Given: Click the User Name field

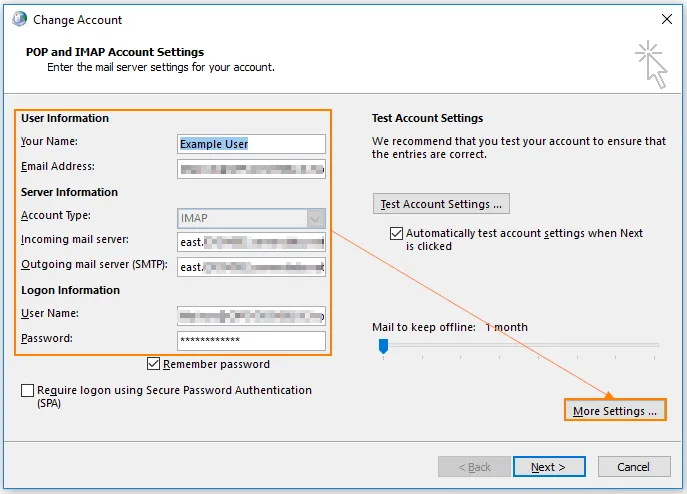Looking at the screenshot, I should [x=251, y=316].
